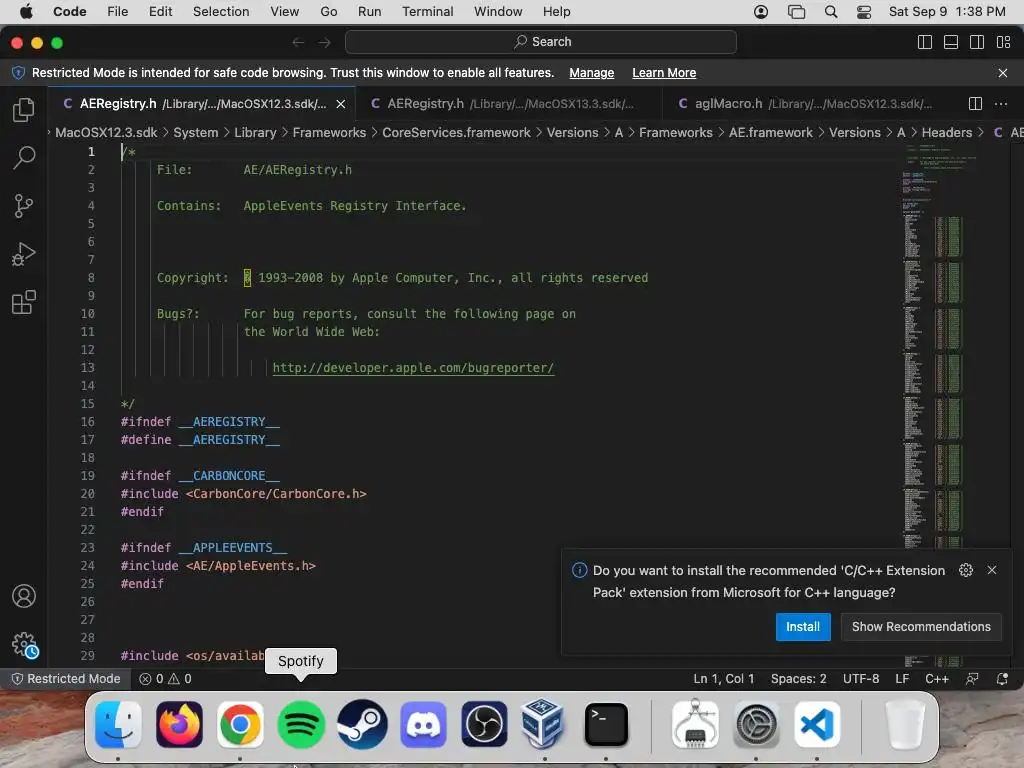
Task: Open the Accounts menu in the activity bar
Action: coord(24,596)
